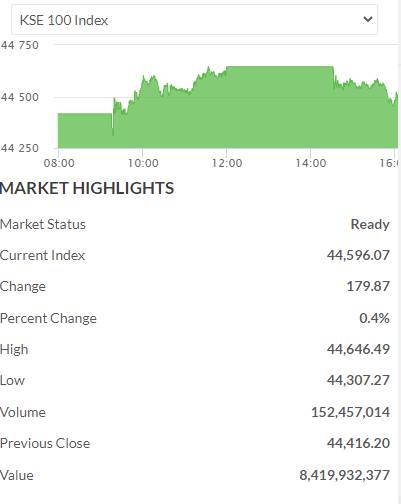
Task: Click the Low value 44,307.27
Action: (x=358, y=380)
